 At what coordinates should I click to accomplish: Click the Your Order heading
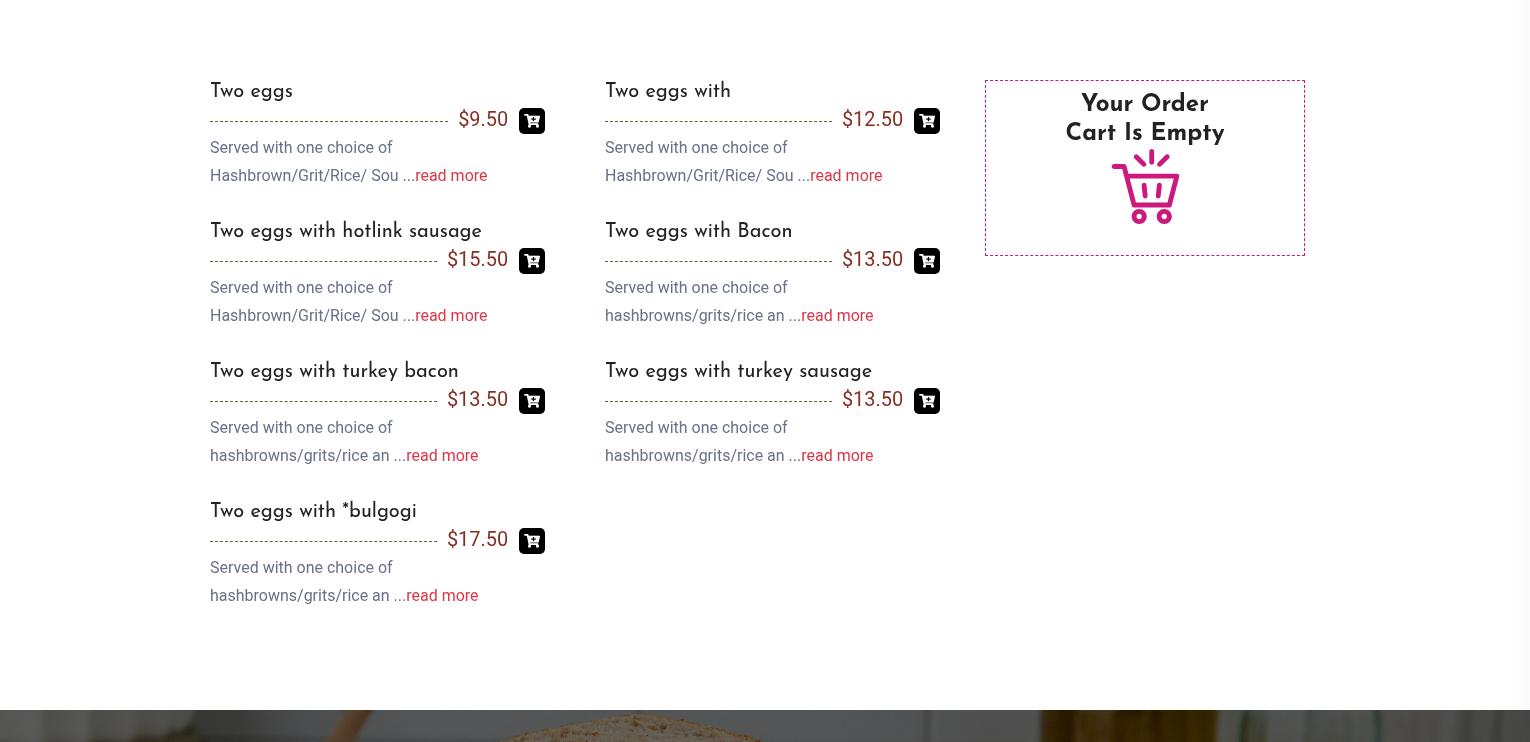1145,104
